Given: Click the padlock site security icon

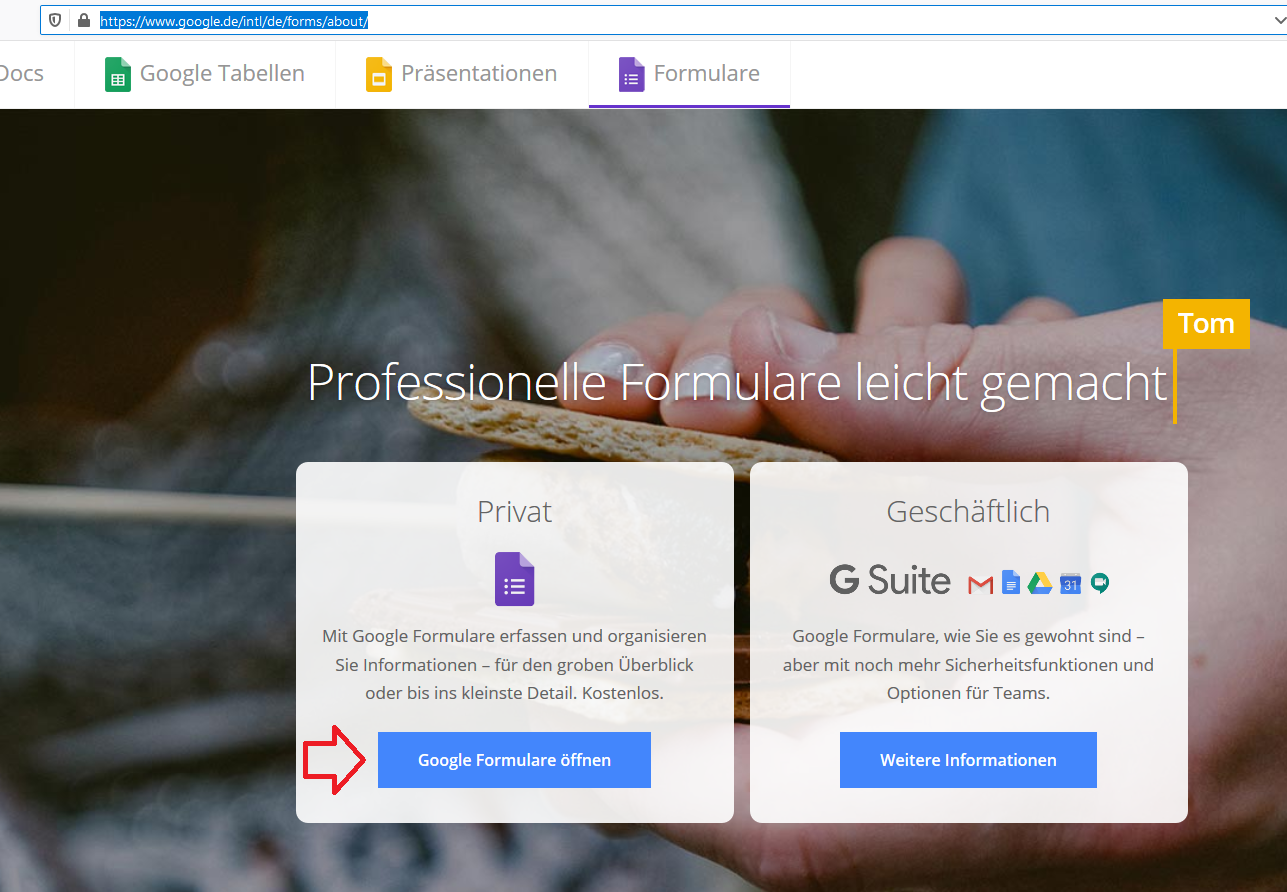Looking at the screenshot, I should [x=83, y=20].
